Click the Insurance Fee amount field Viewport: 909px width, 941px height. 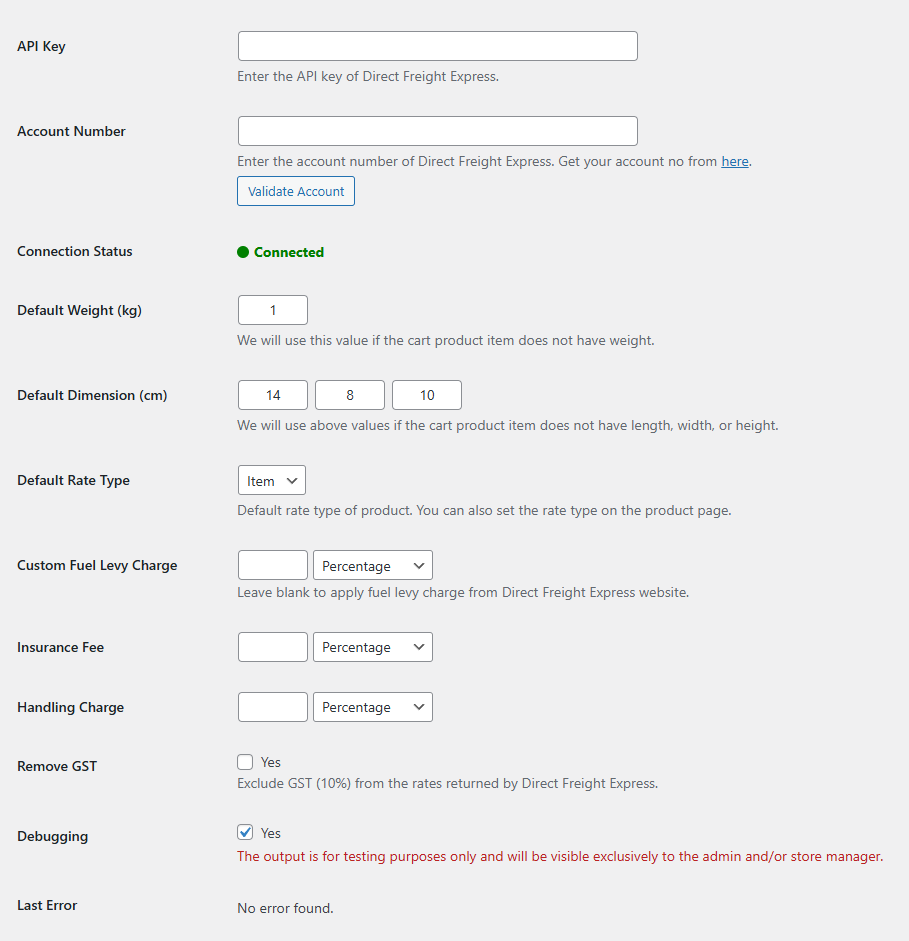[273, 647]
